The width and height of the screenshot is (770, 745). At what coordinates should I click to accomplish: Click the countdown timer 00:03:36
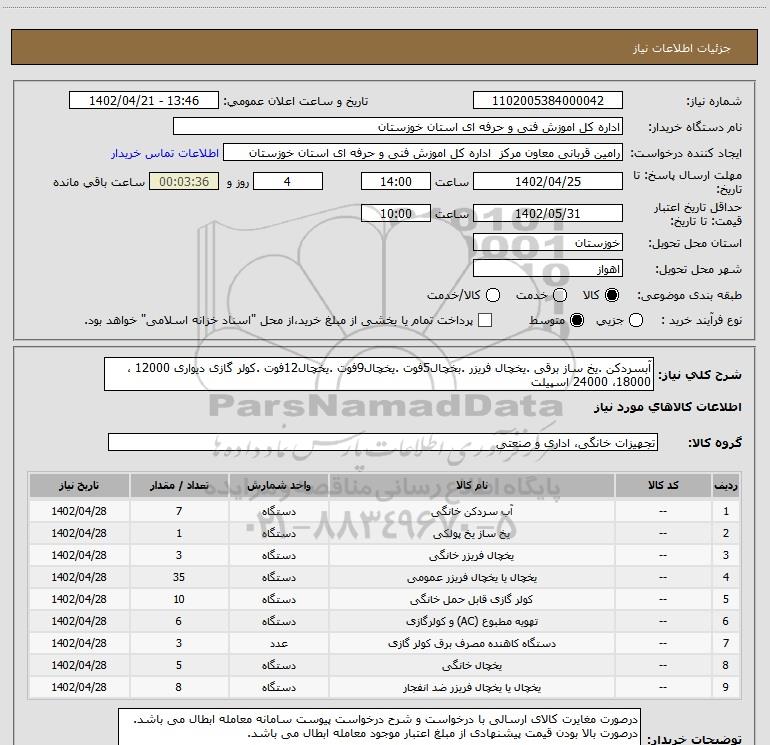[x=184, y=181]
